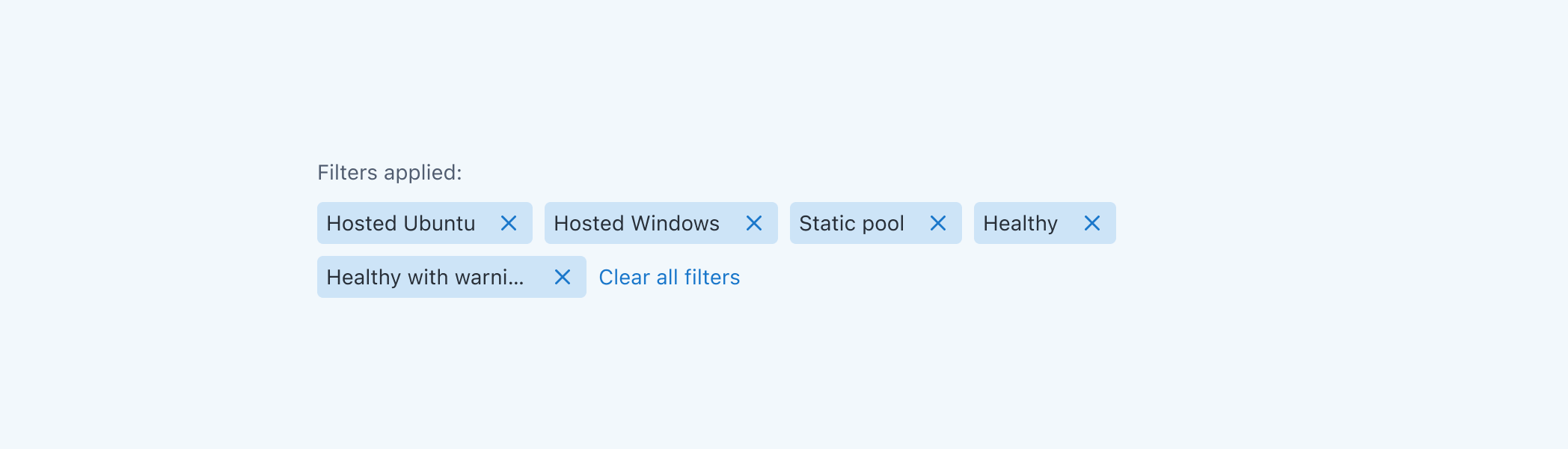
Task: Click the chip in the second row
Action: (451, 277)
